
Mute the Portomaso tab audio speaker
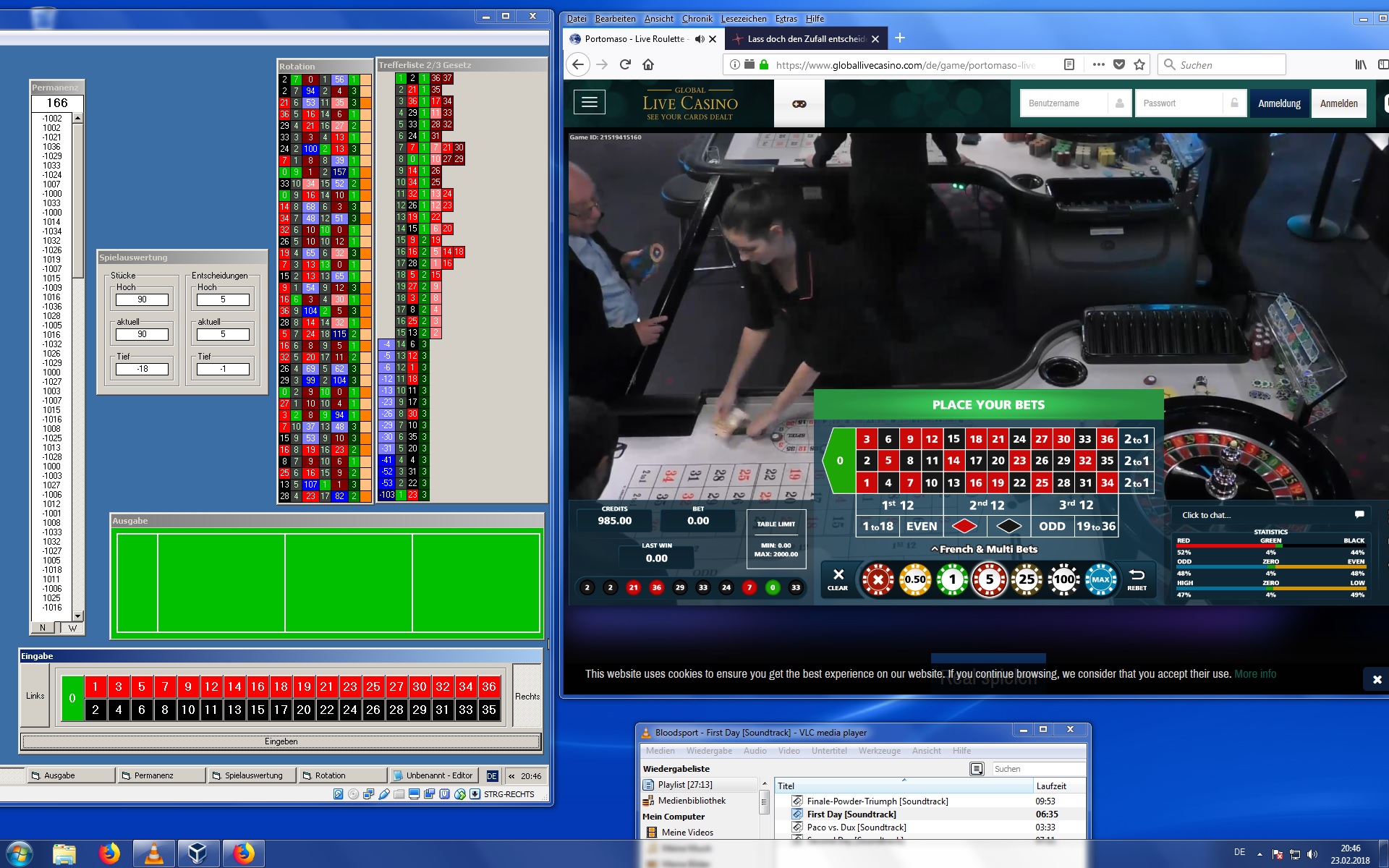(699, 39)
